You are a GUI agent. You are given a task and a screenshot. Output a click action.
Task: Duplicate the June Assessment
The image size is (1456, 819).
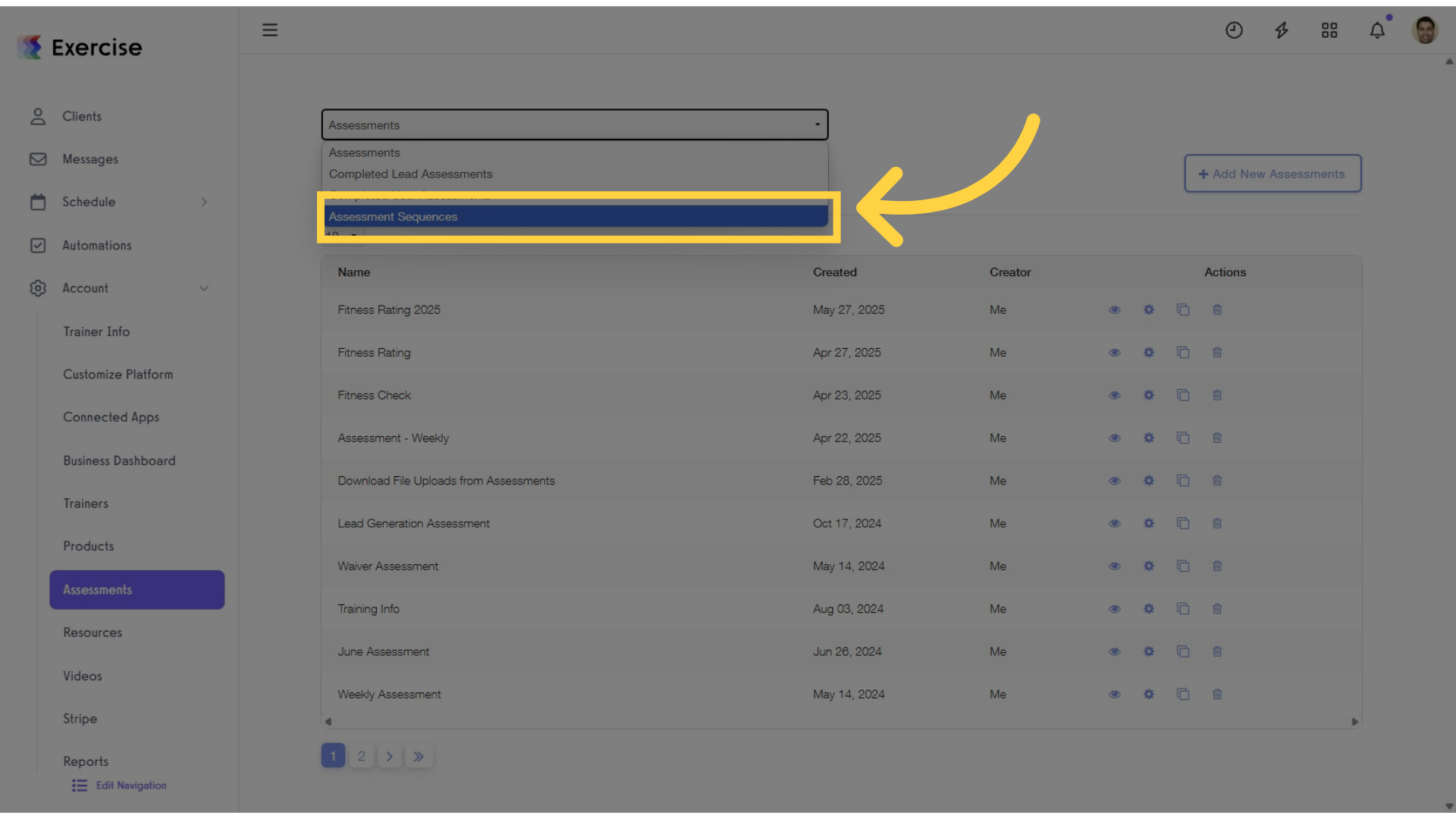1183,651
